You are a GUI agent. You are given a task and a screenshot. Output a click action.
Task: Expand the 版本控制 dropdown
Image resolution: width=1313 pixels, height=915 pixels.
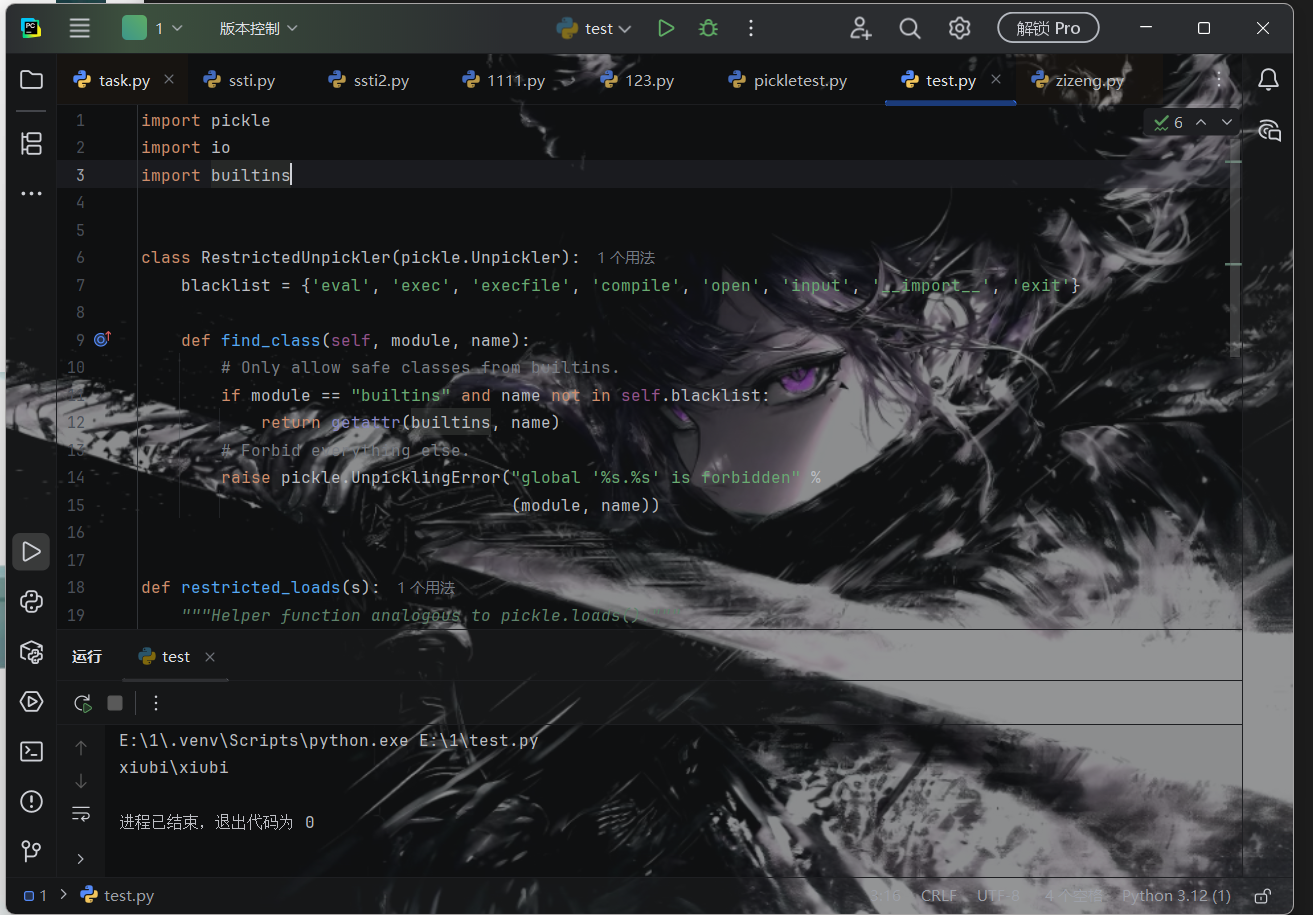259,29
